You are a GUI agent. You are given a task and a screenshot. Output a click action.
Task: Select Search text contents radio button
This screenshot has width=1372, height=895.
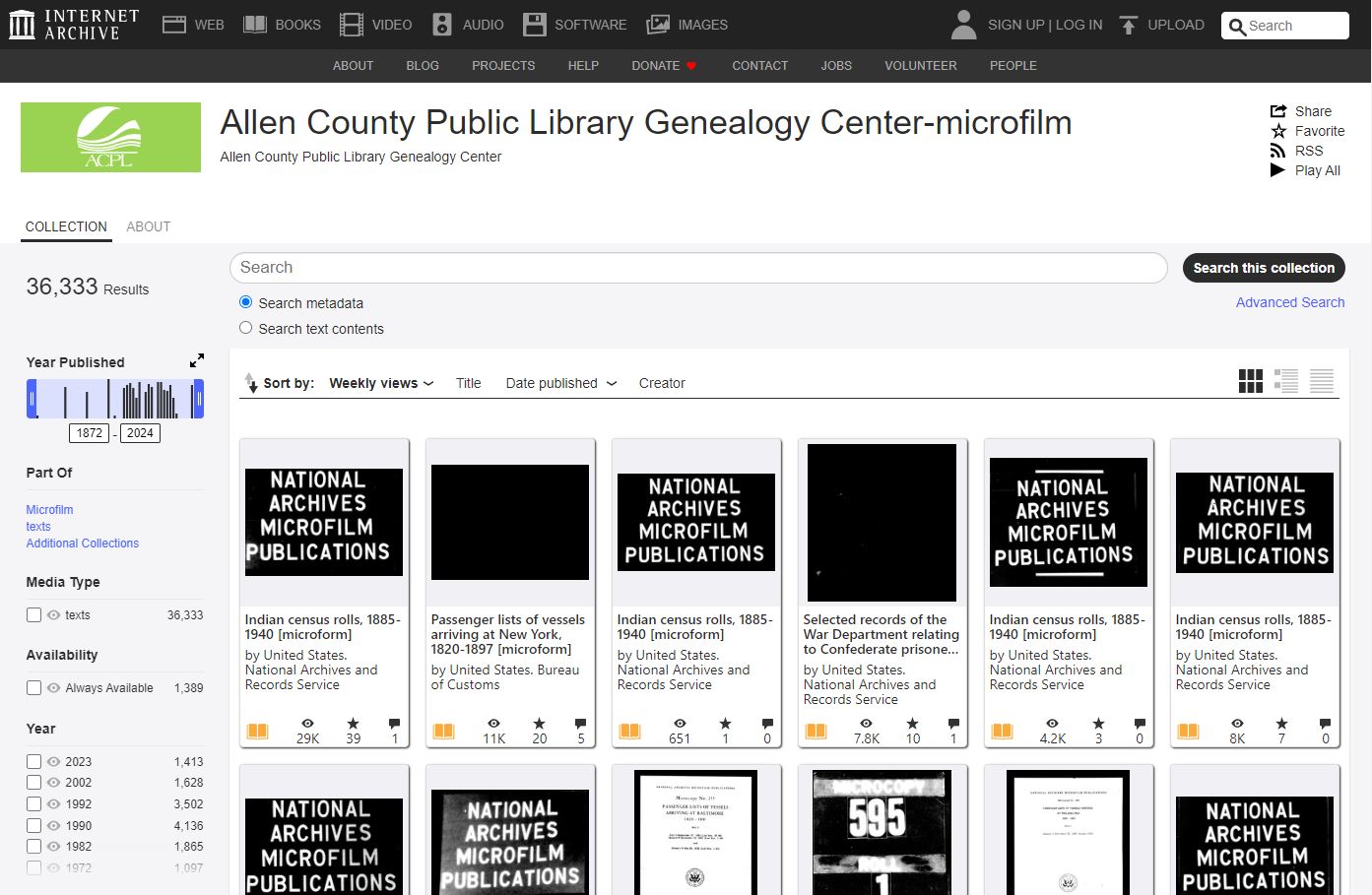click(x=246, y=328)
